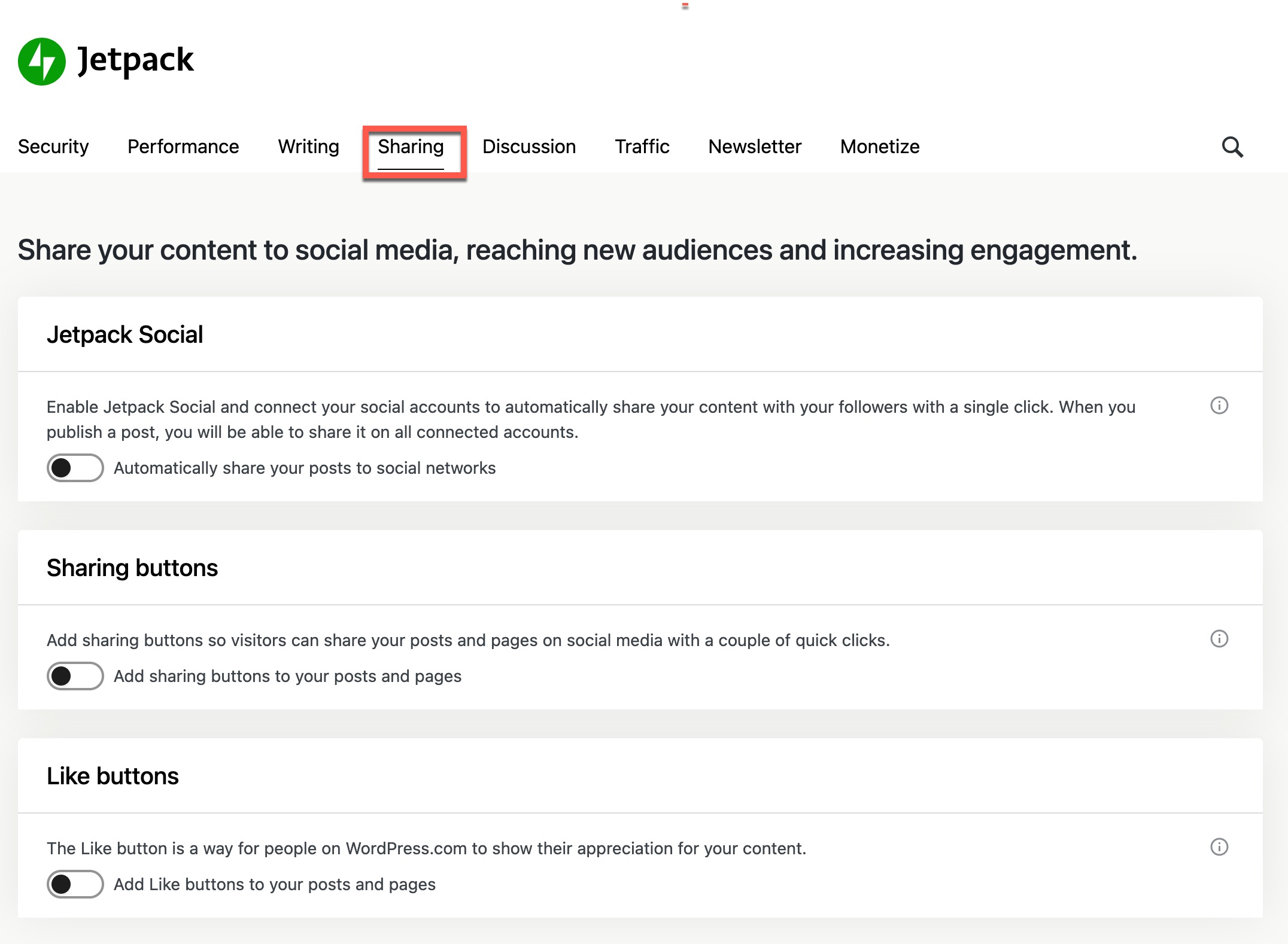Open the Newsletter tab
The image size is (1288, 944).
point(755,147)
